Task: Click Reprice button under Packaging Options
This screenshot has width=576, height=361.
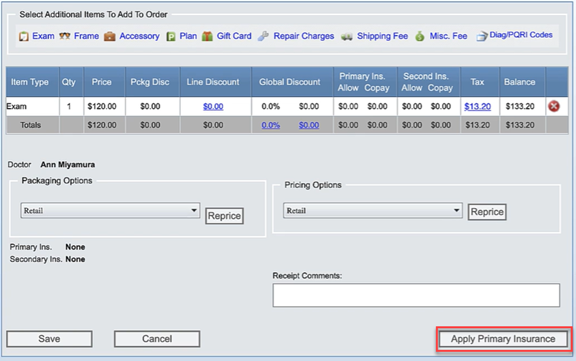Action: 224,216
